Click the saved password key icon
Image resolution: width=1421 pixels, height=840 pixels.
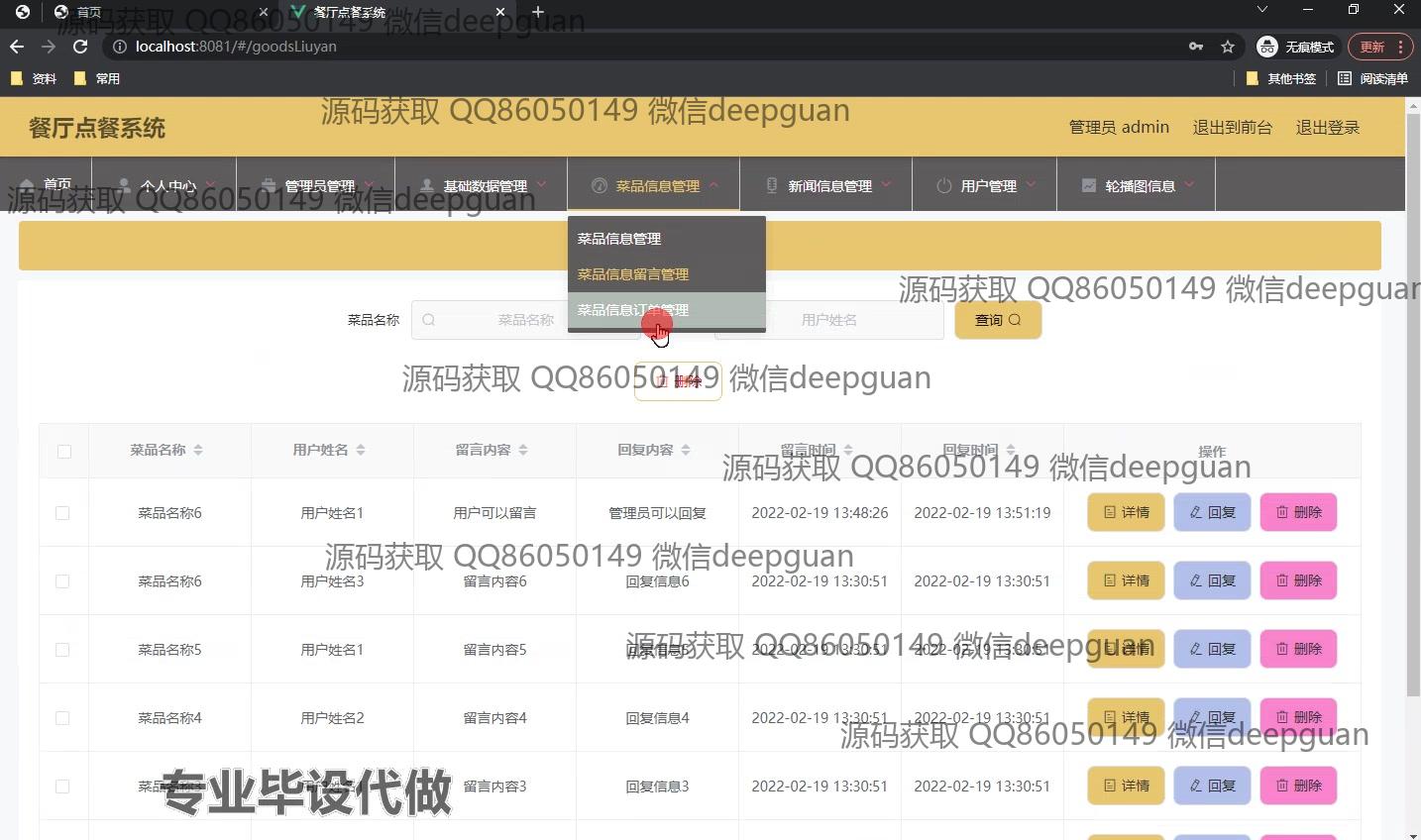[x=1196, y=47]
